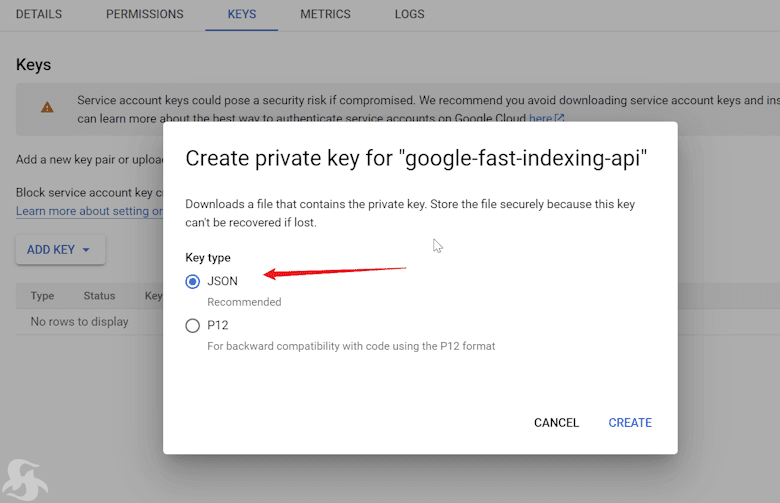Select the KEYS tab
This screenshot has width=780, height=503.
pos(242,14)
